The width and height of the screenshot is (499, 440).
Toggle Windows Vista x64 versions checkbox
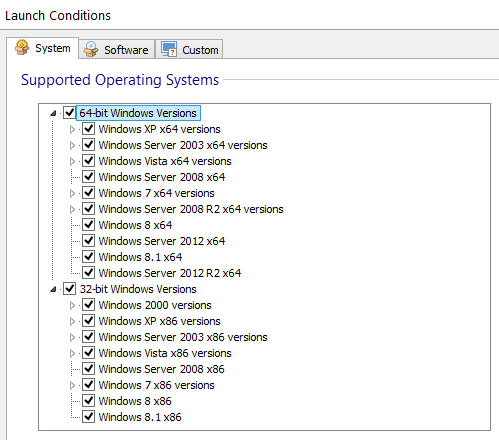pos(89,161)
